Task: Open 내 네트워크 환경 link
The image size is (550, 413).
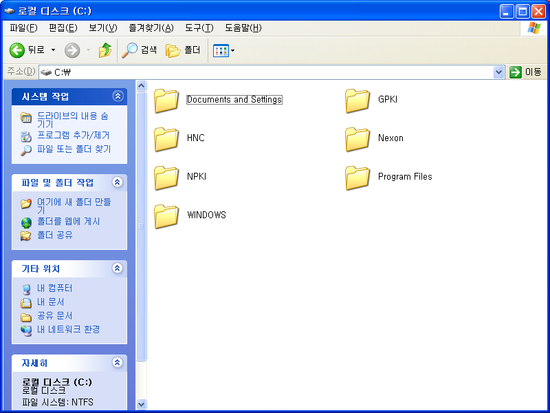Action: pyautogui.click(x=68, y=329)
